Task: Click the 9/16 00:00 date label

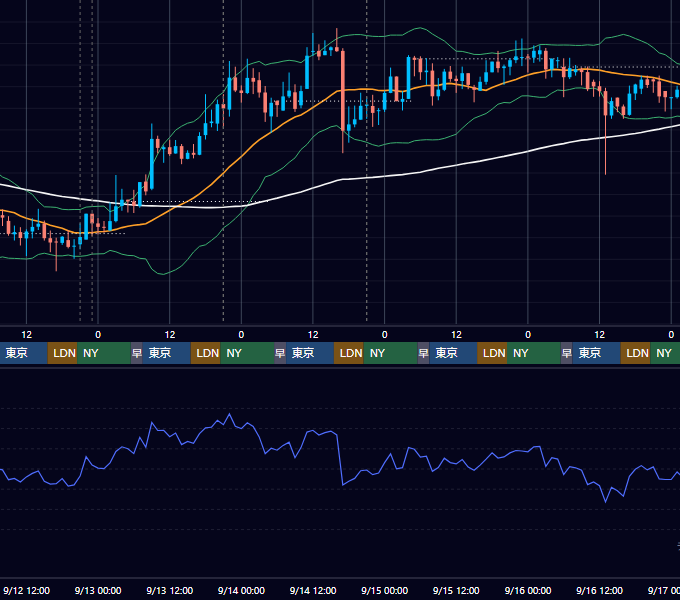Action: (x=528, y=590)
